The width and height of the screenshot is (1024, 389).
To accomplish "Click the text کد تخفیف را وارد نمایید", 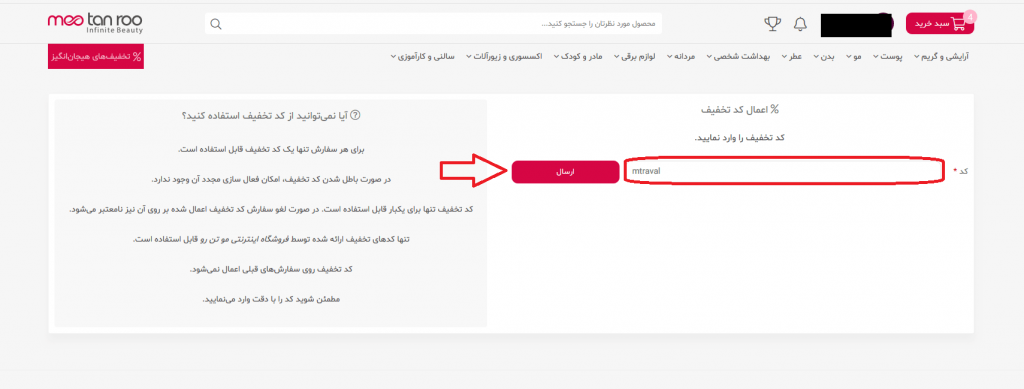I will [739, 138].
